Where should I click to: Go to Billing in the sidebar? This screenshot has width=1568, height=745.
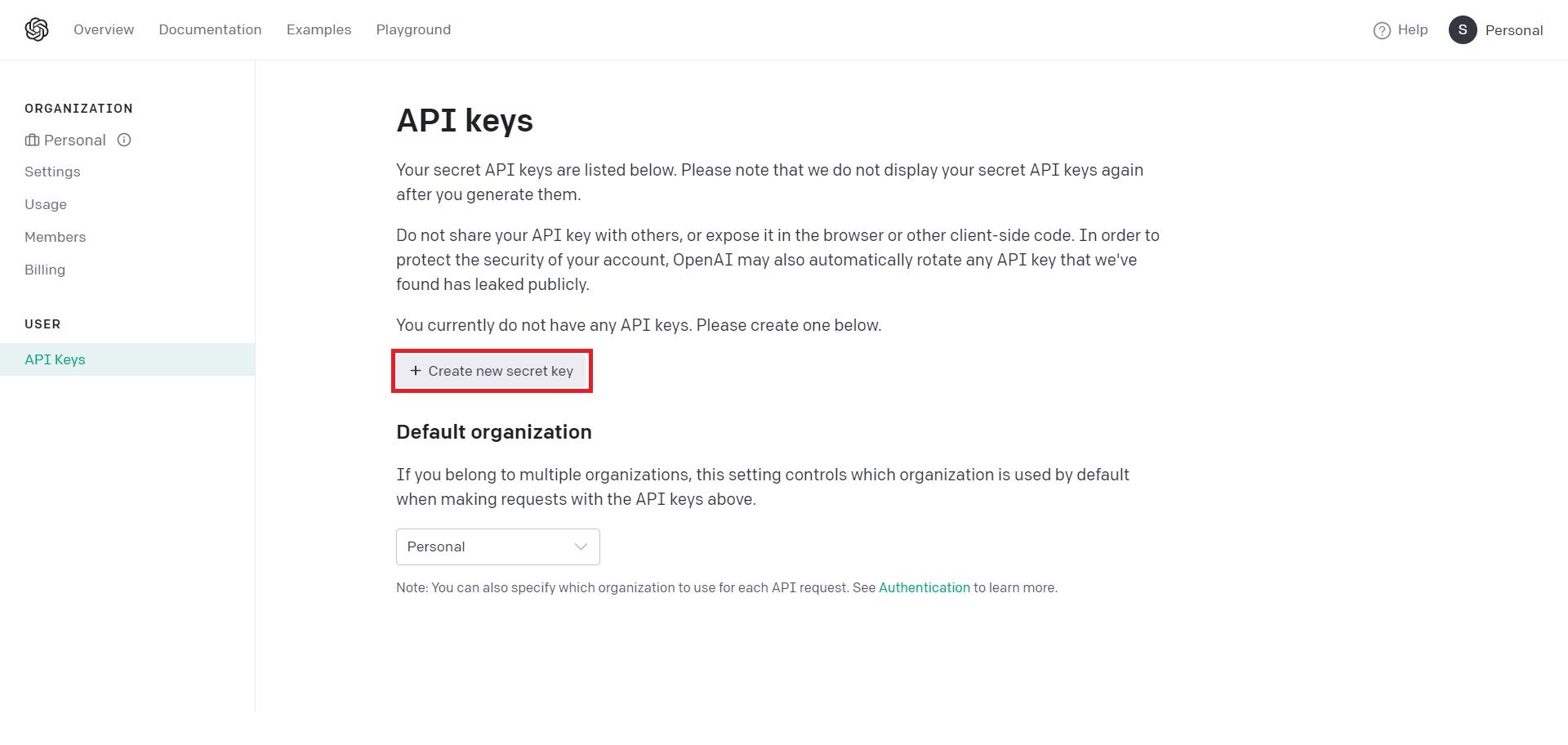click(x=45, y=270)
